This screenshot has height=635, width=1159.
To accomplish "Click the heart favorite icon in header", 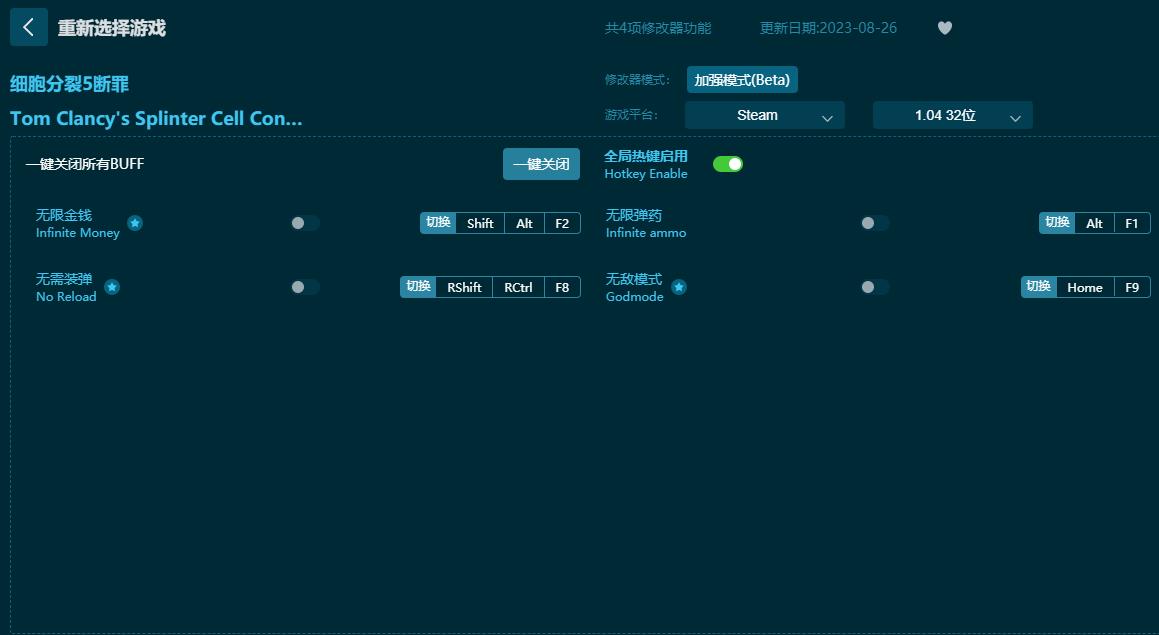I will (x=944, y=29).
